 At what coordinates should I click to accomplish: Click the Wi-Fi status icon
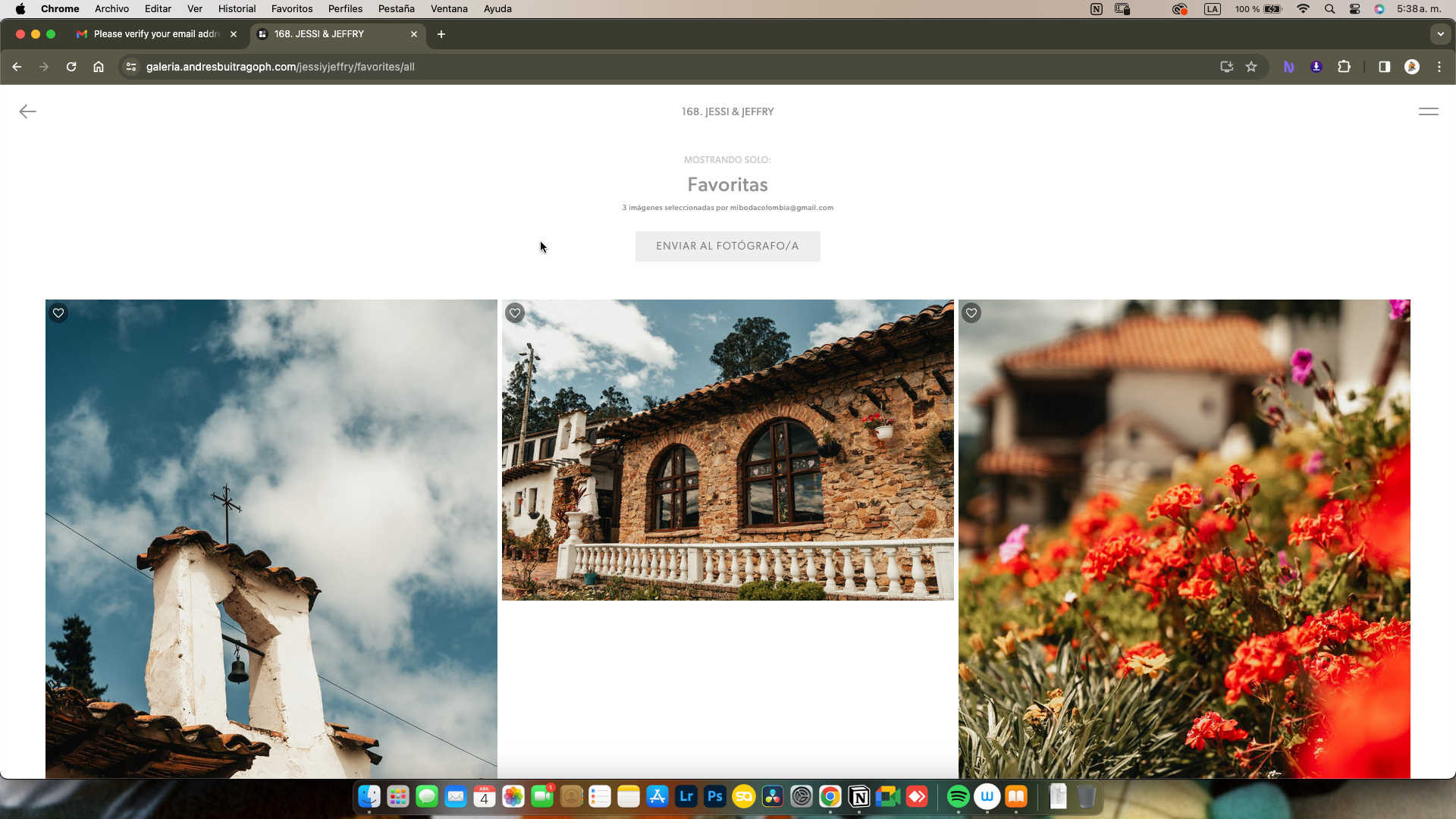click(x=1303, y=9)
